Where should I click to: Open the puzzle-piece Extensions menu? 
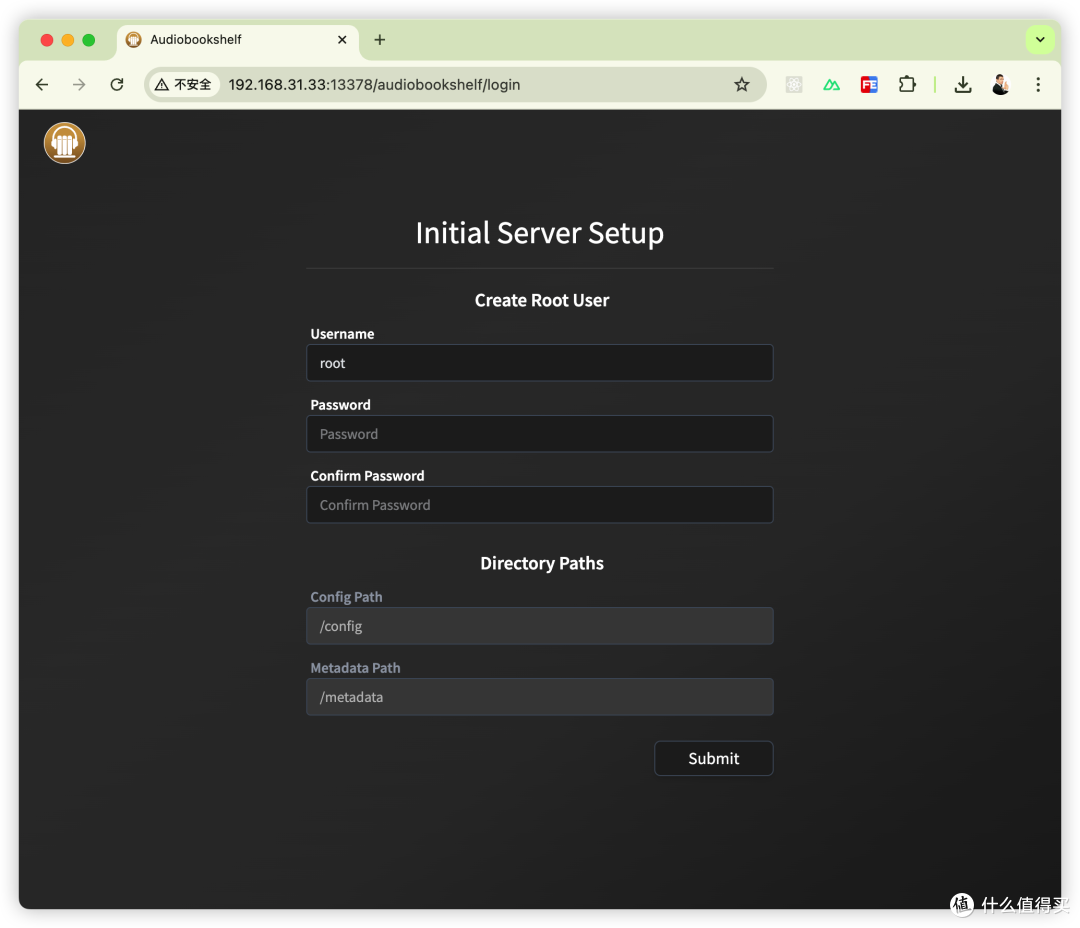[x=907, y=85]
